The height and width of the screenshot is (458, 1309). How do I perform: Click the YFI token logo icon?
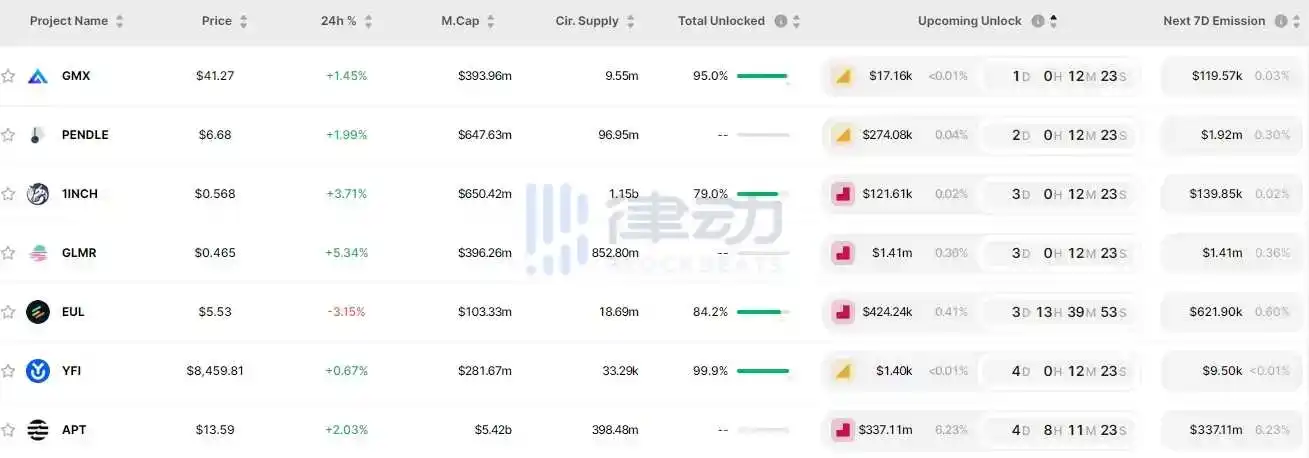38,371
